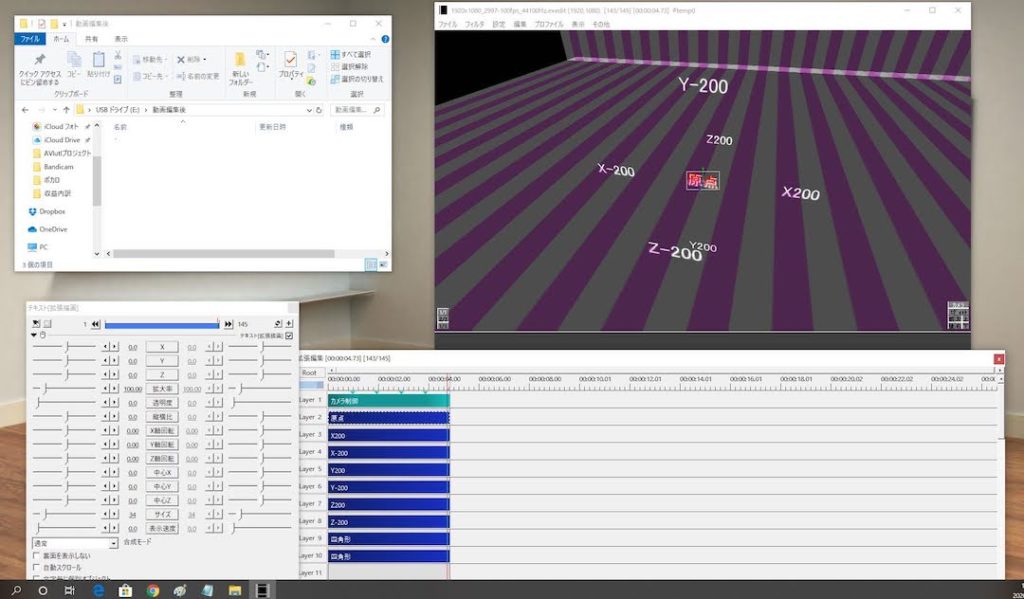
Task: Switch to the 表示 tab in Explorer
Action: click(x=120, y=39)
